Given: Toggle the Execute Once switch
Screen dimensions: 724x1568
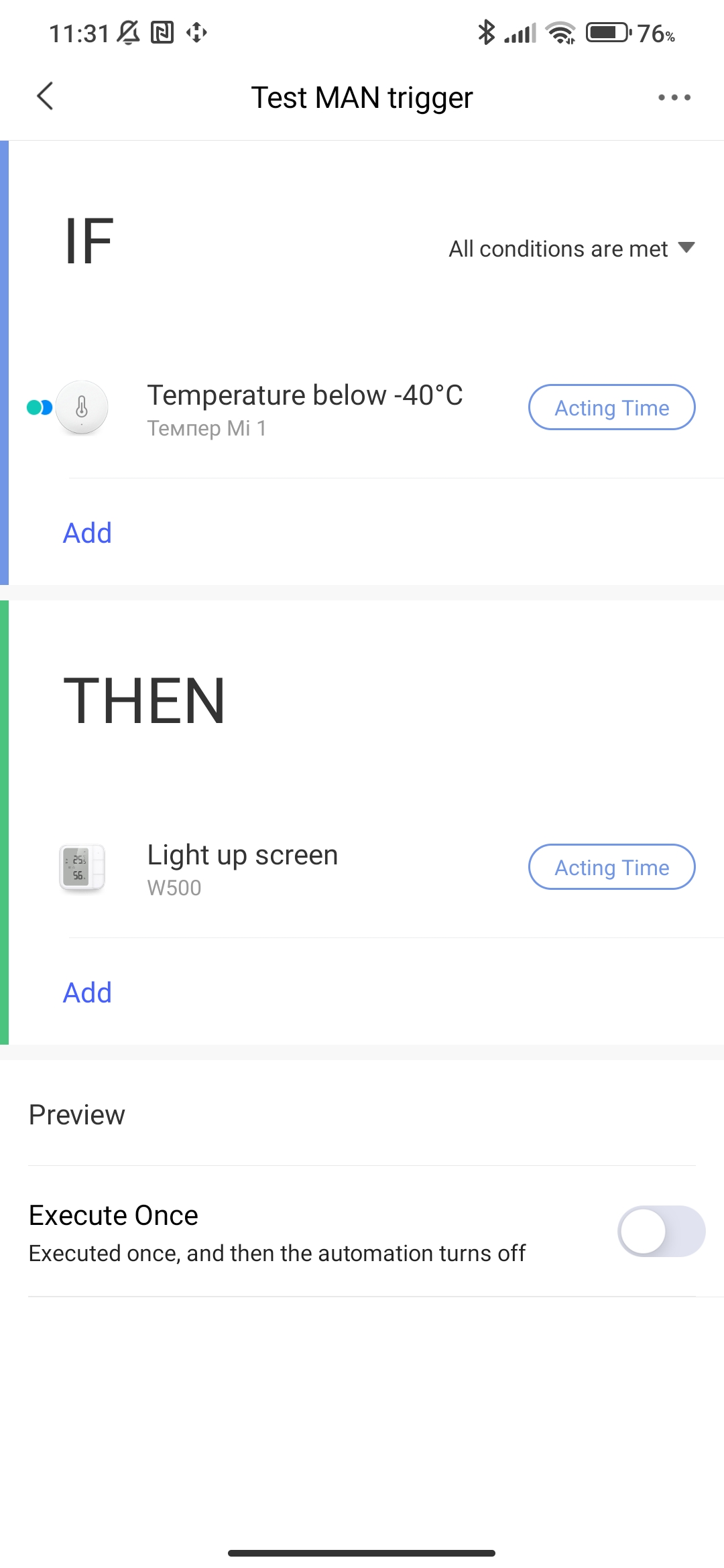Looking at the screenshot, I should [661, 1231].
